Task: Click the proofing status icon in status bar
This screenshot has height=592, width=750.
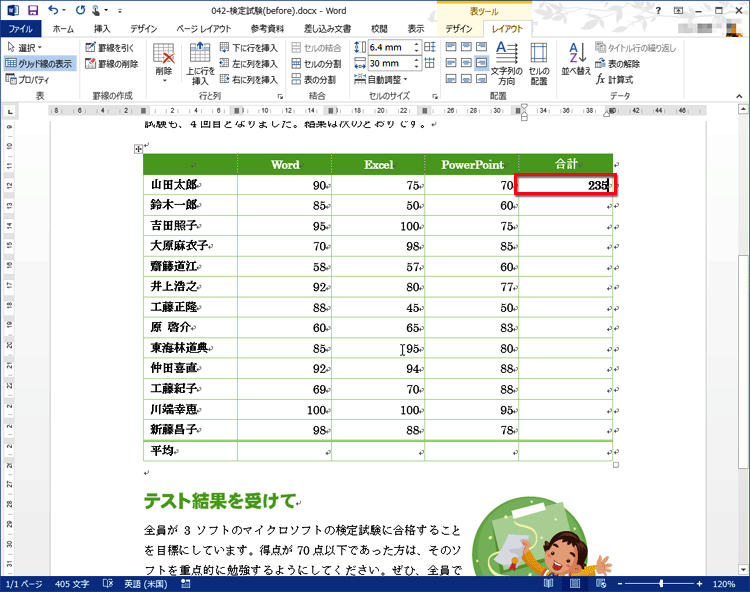Action: tap(108, 583)
